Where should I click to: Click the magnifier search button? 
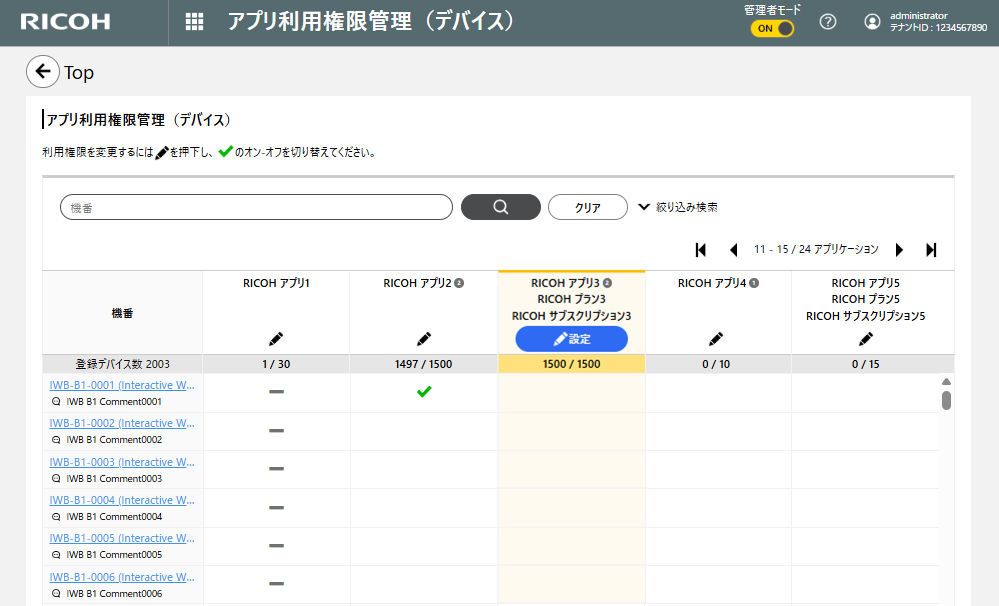(x=500, y=207)
